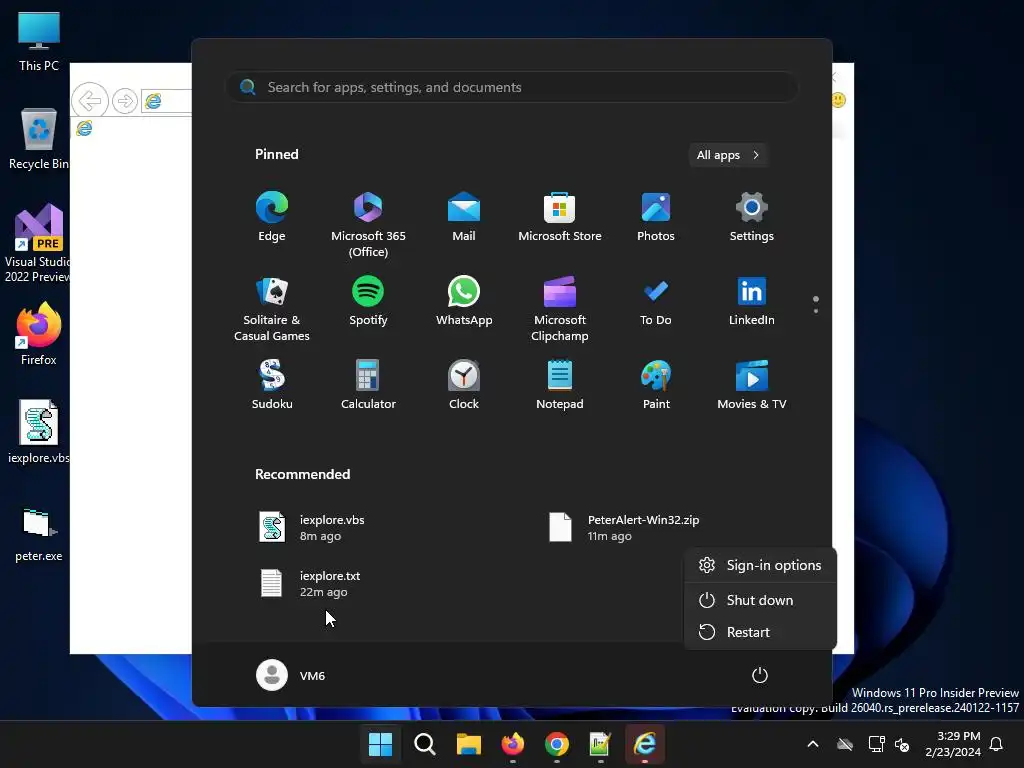Image resolution: width=1024 pixels, height=768 pixels.
Task: Launch Microsoft 365 (Office)
Action: click(x=368, y=225)
